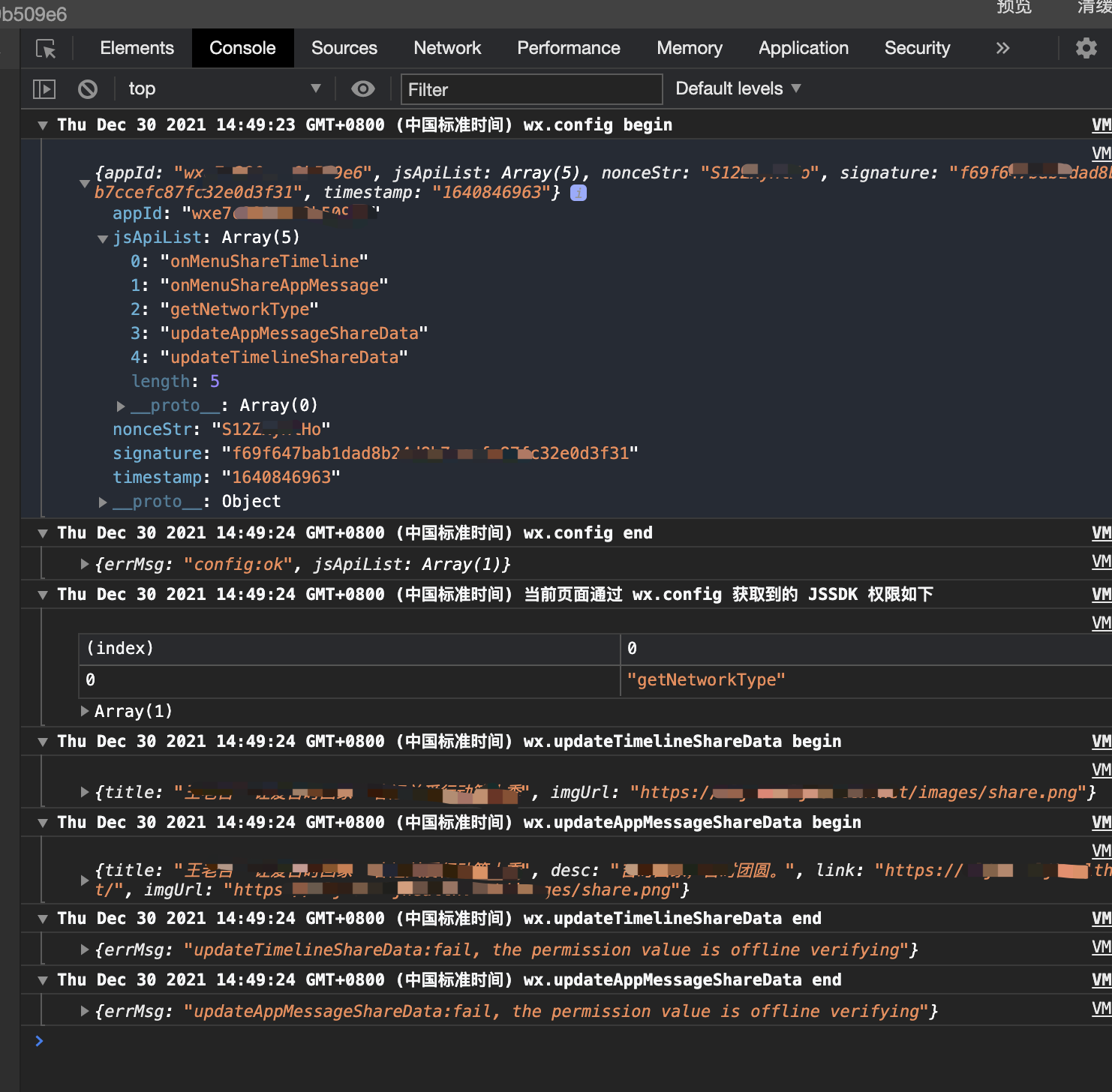Show more DevTools tabs via chevrons
The height and width of the screenshot is (1092, 1112).
(x=1002, y=49)
